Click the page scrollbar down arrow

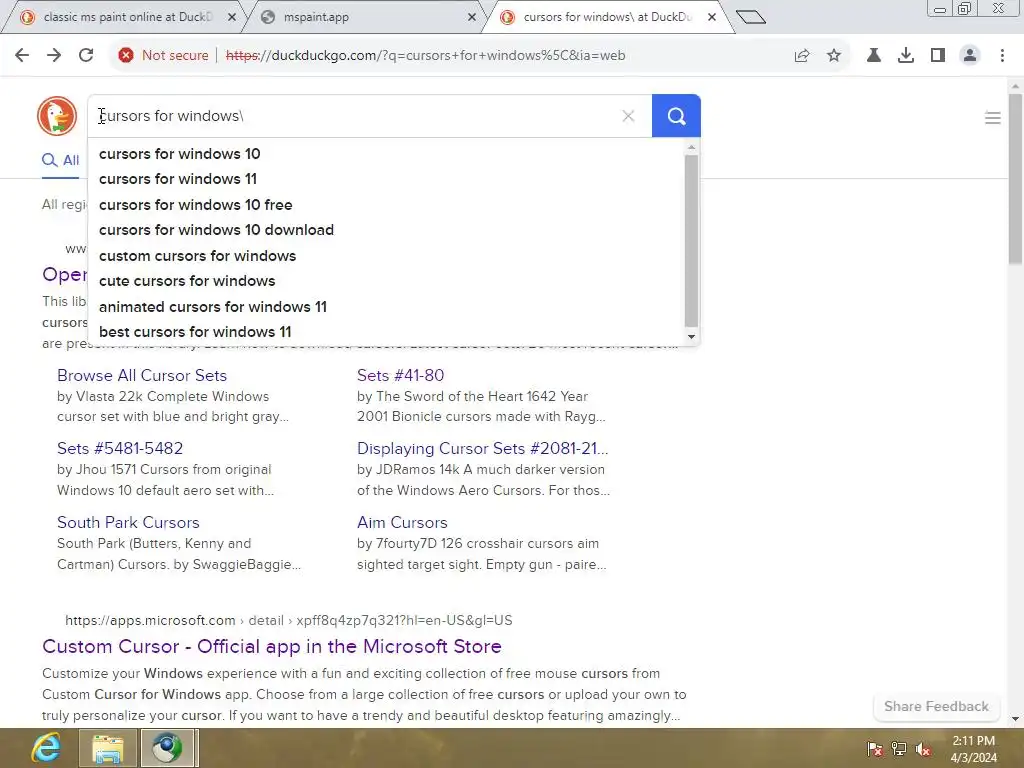point(1015,720)
